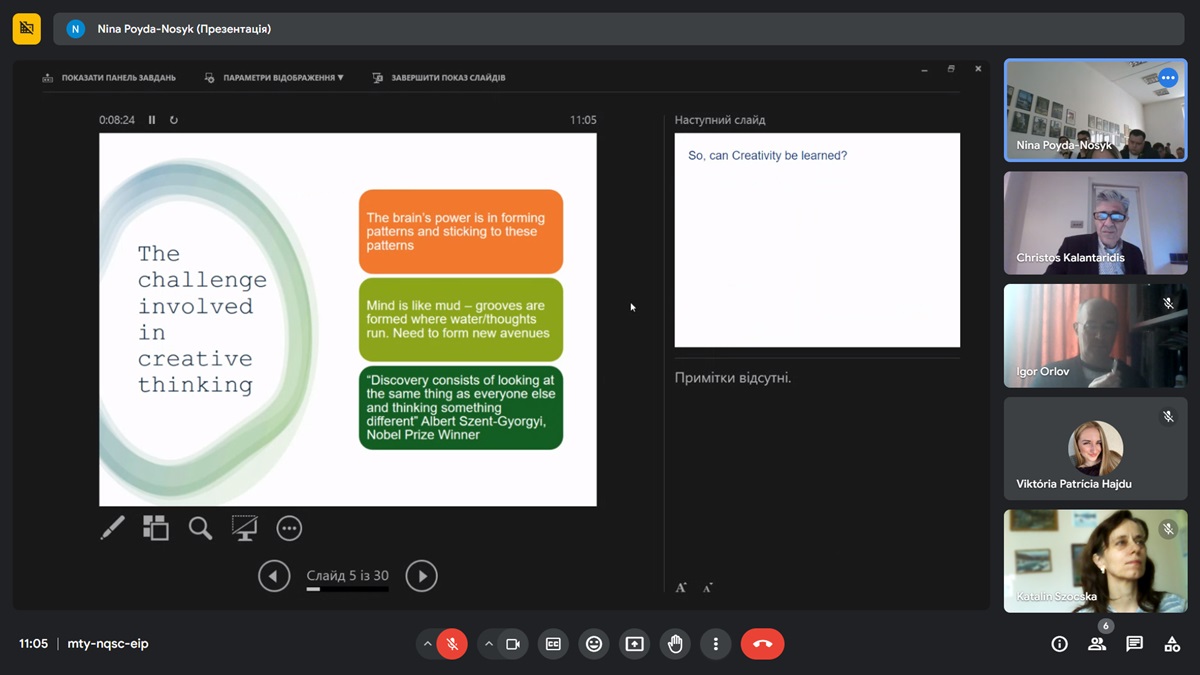1200x675 pixels.
Task: Toggle the microphone mute button
Action: tap(452, 644)
